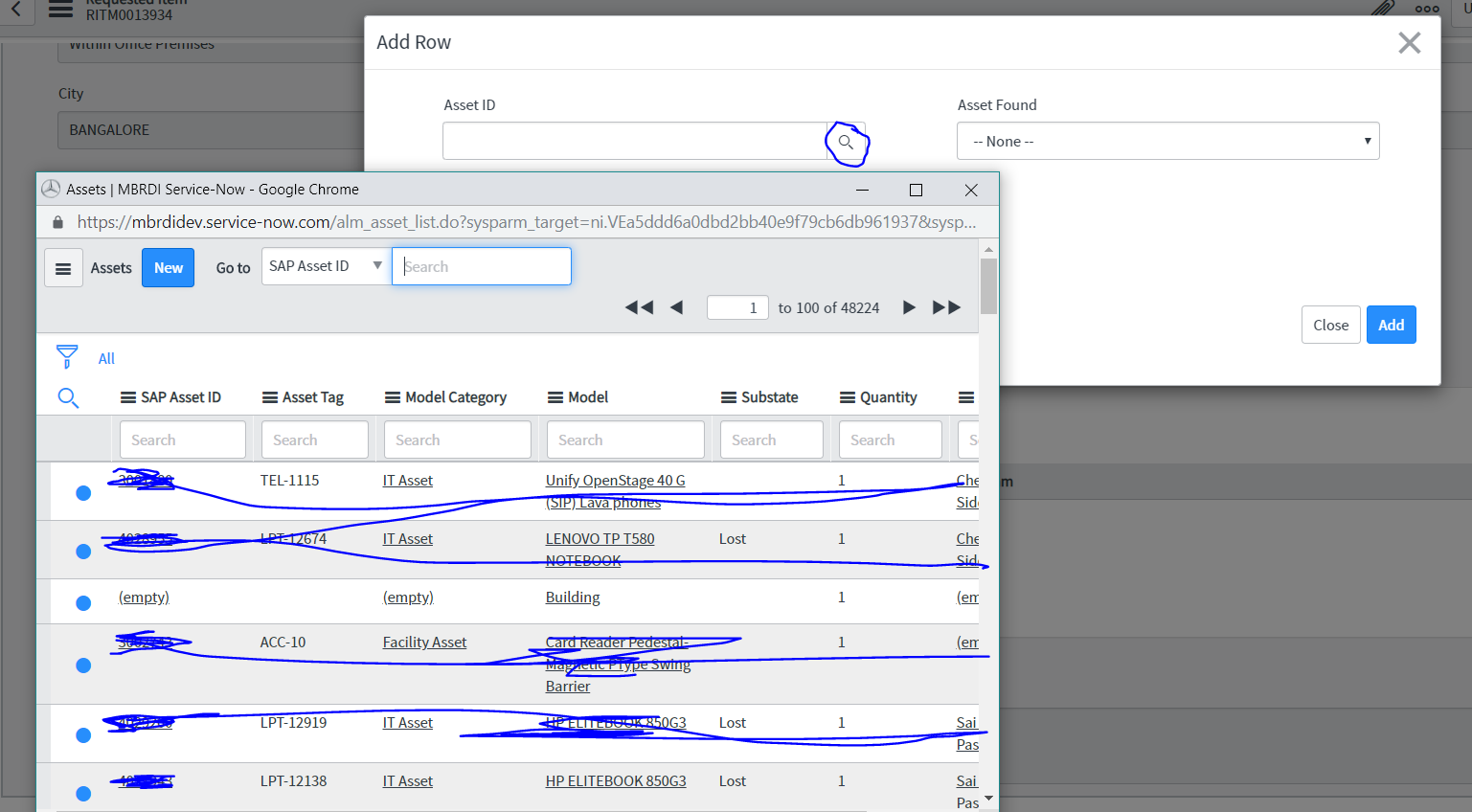Image resolution: width=1472 pixels, height=812 pixels.
Task: Click the popup vertical scrollbar thumb
Action: pyautogui.click(x=988, y=285)
